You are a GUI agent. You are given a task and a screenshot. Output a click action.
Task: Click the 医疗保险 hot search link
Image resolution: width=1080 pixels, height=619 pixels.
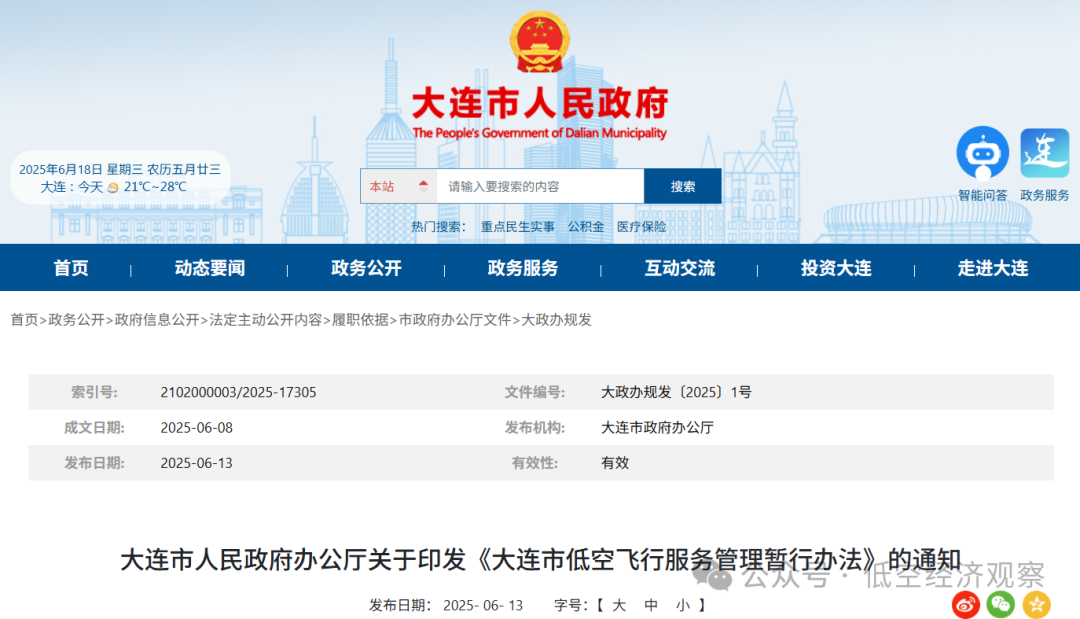641,227
